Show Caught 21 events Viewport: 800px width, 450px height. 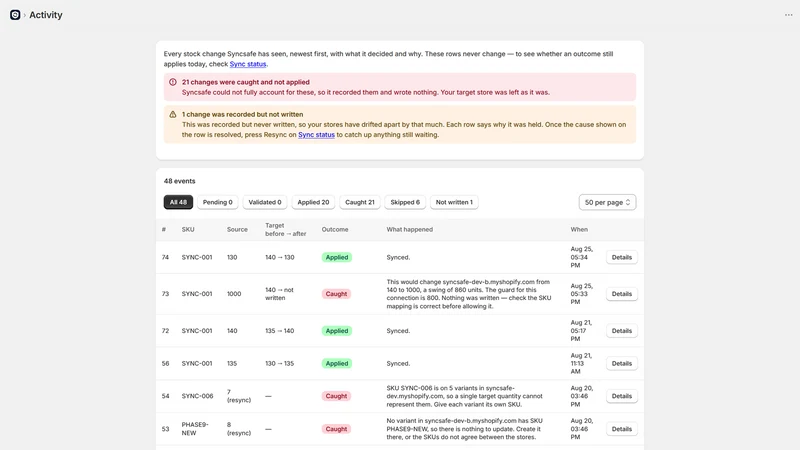coord(360,202)
